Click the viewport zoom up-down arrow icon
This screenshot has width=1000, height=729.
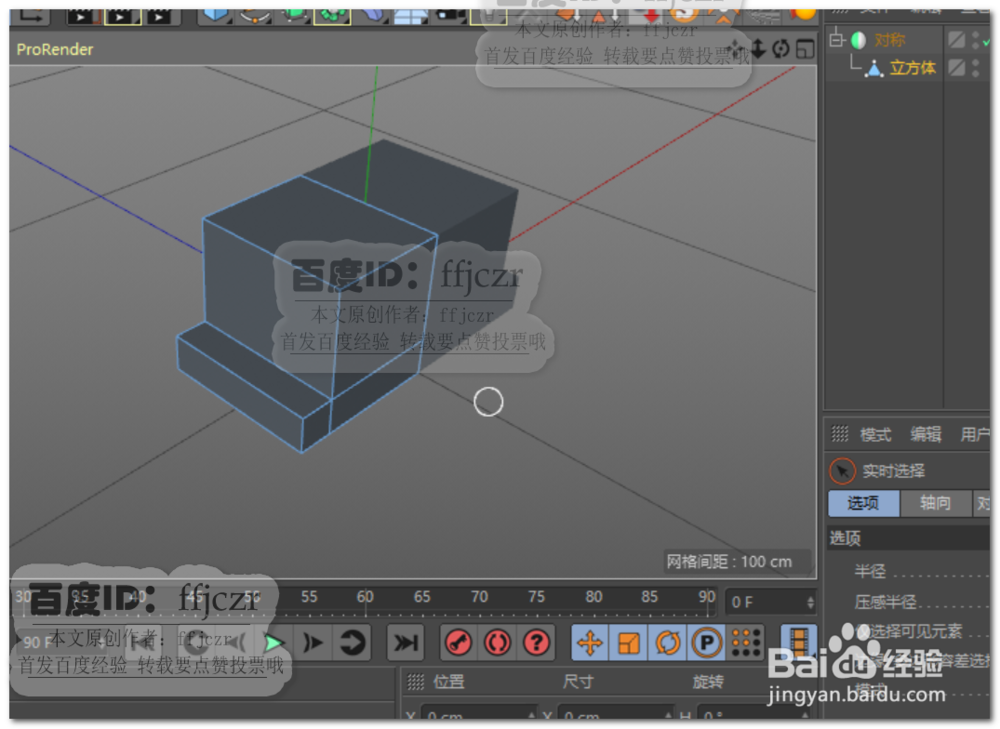click(758, 48)
